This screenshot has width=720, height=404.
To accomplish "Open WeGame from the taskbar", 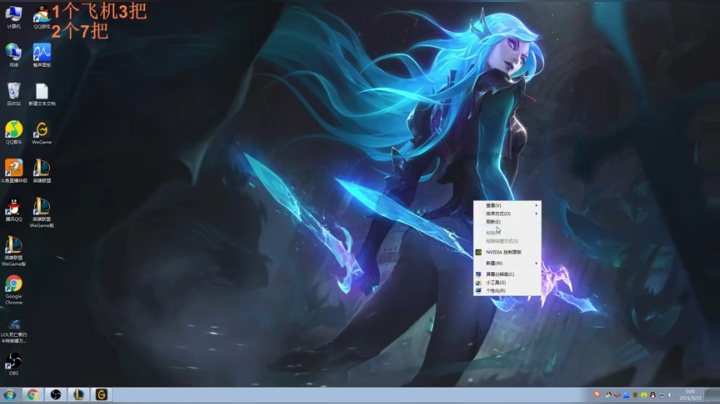I will [x=101, y=395].
